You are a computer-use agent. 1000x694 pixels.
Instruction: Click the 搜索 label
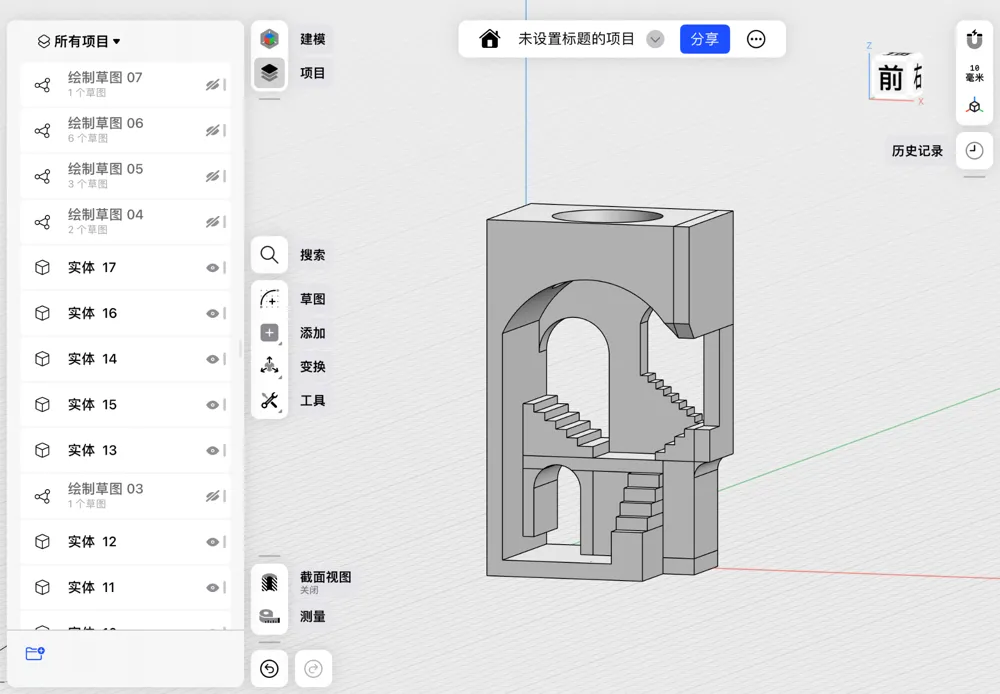click(x=312, y=255)
